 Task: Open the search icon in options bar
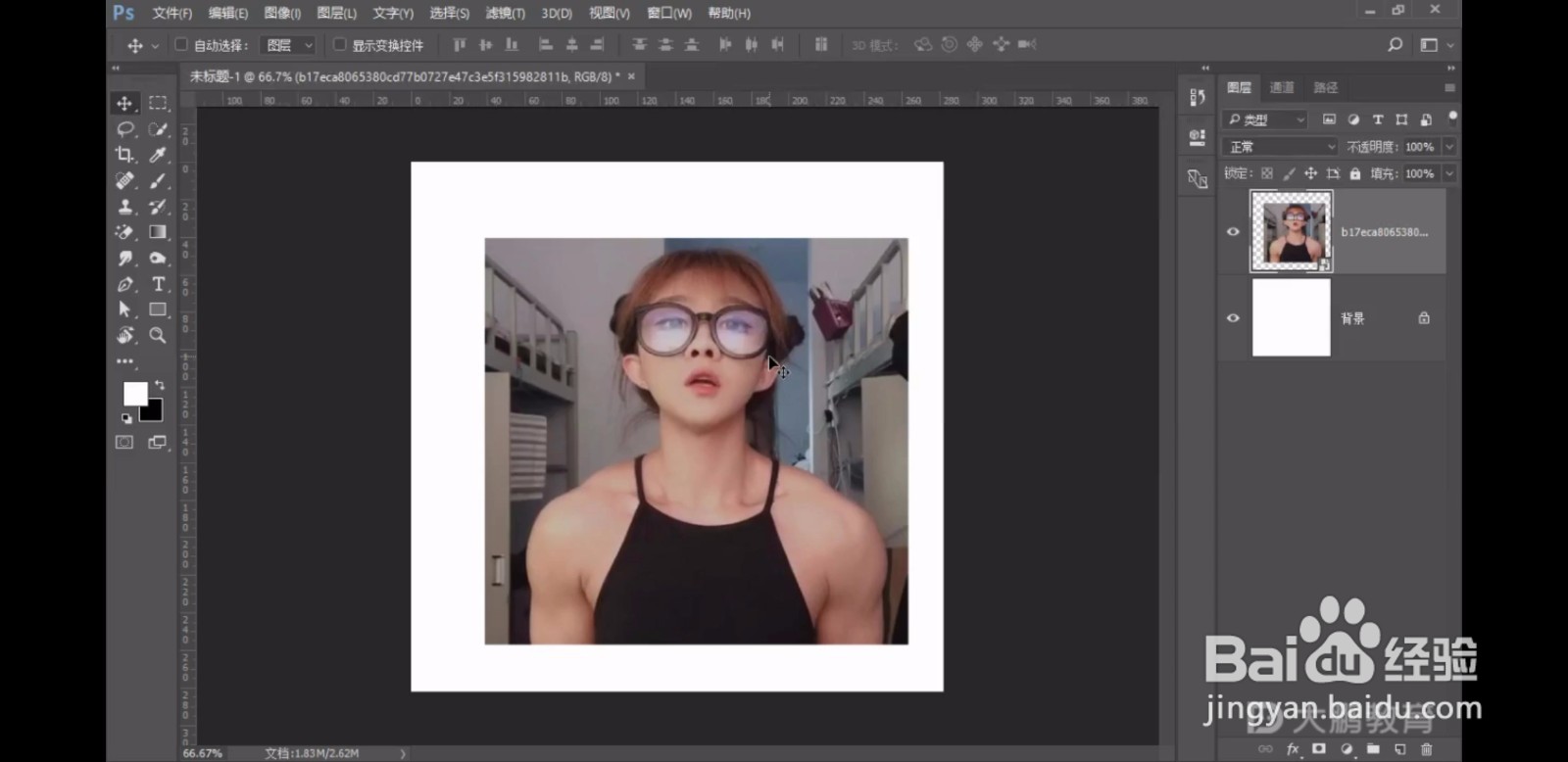[1395, 45]
